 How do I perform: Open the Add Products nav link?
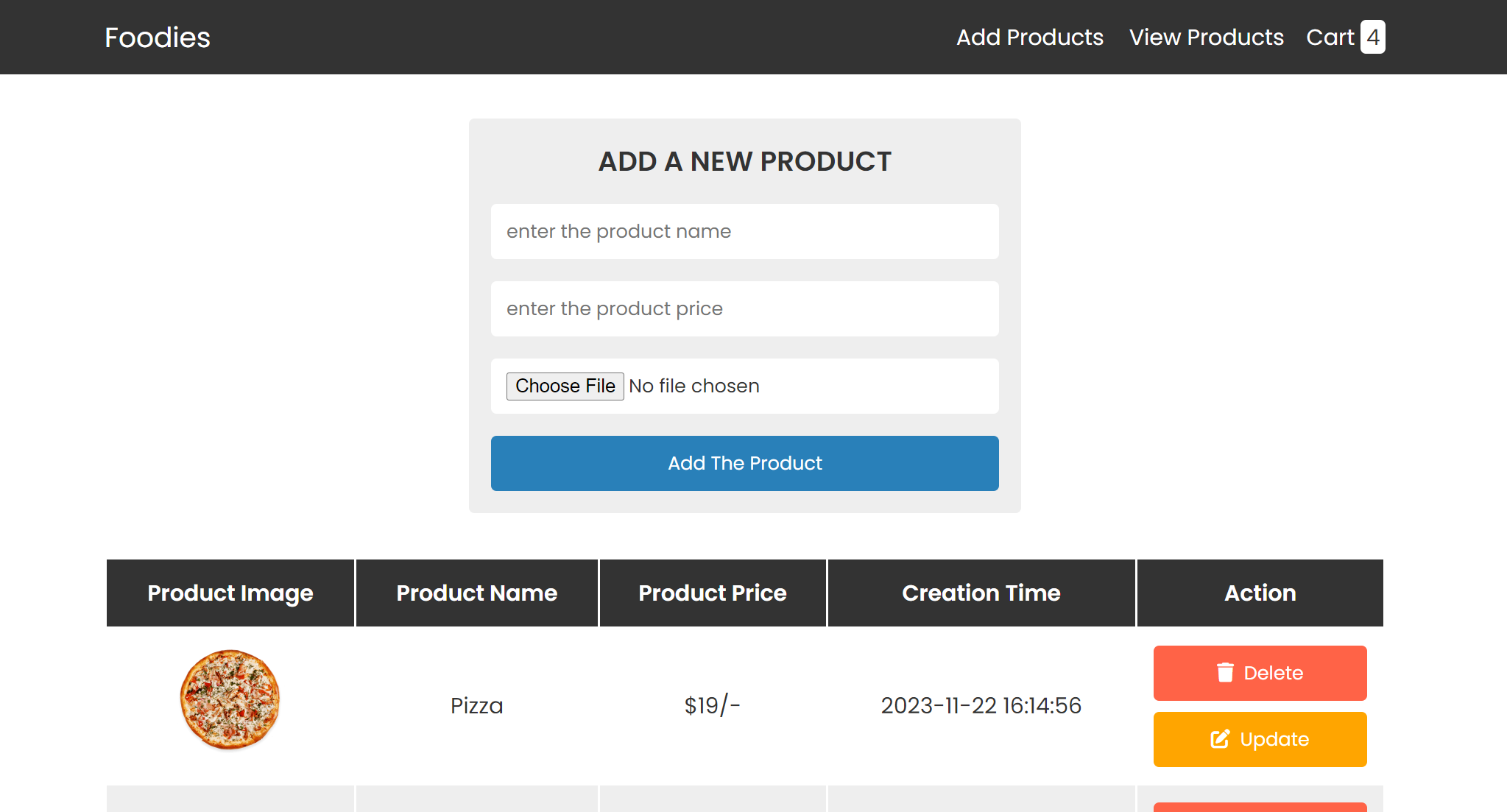1029,37
